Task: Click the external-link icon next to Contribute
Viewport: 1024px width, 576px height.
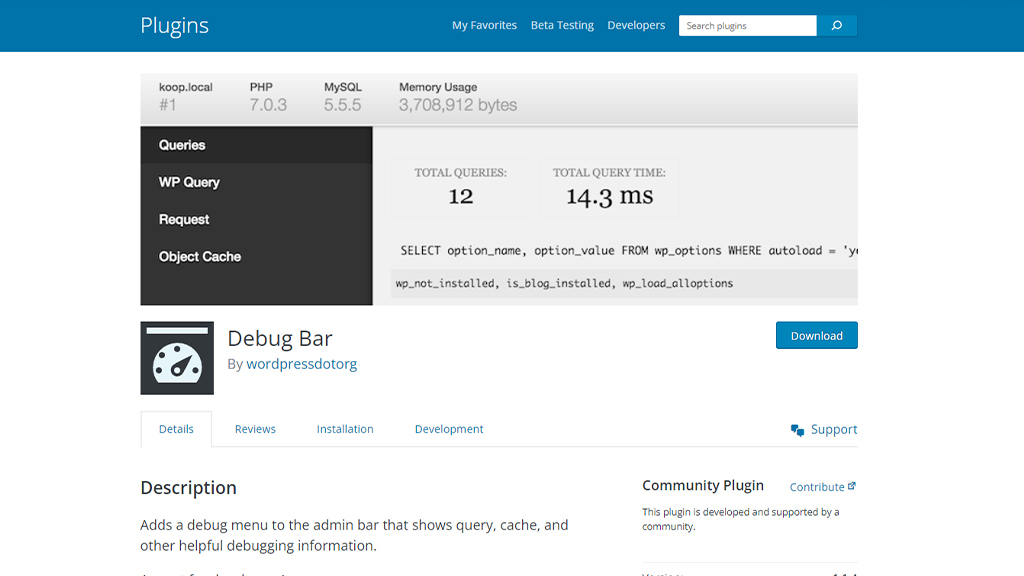Action: click(853, 485)
